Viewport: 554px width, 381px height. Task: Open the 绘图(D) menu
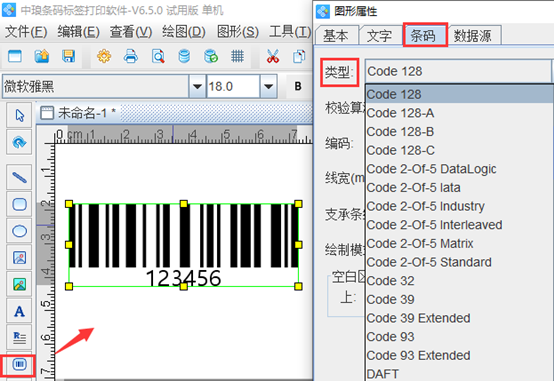(184, 32)
